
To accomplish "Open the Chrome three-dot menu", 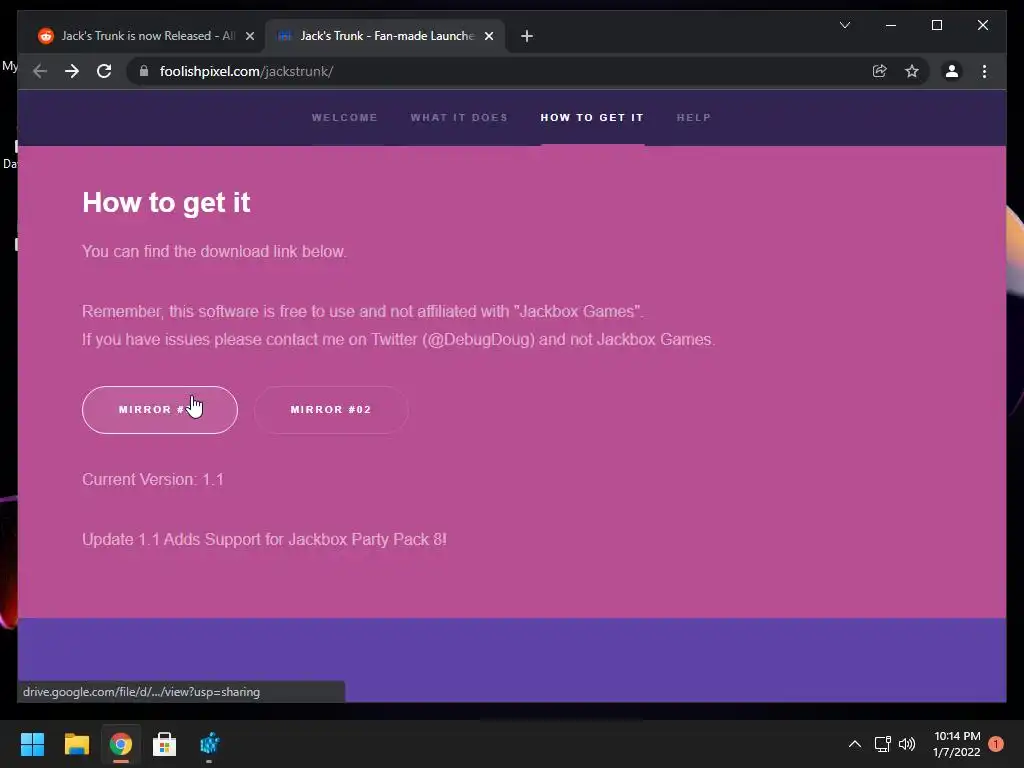I will point(984,71).
